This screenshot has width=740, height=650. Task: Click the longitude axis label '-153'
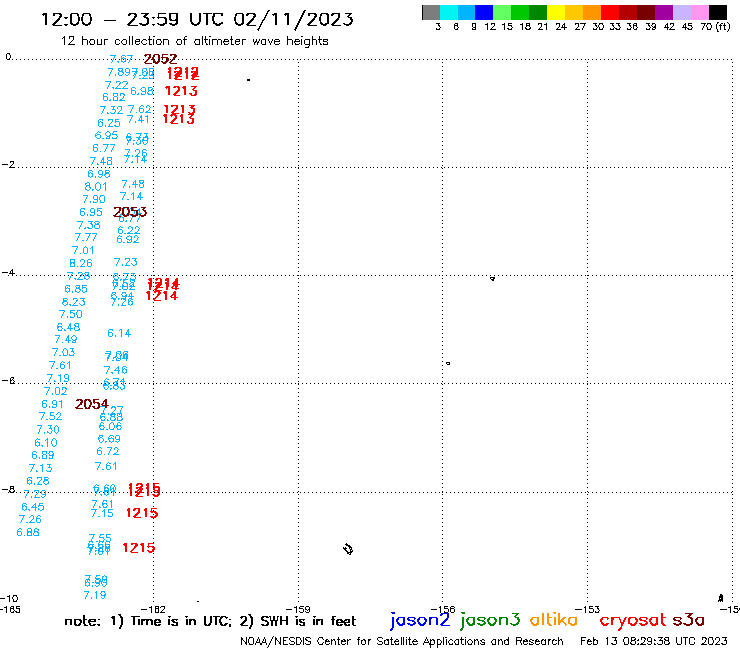[x=588, y=609]
